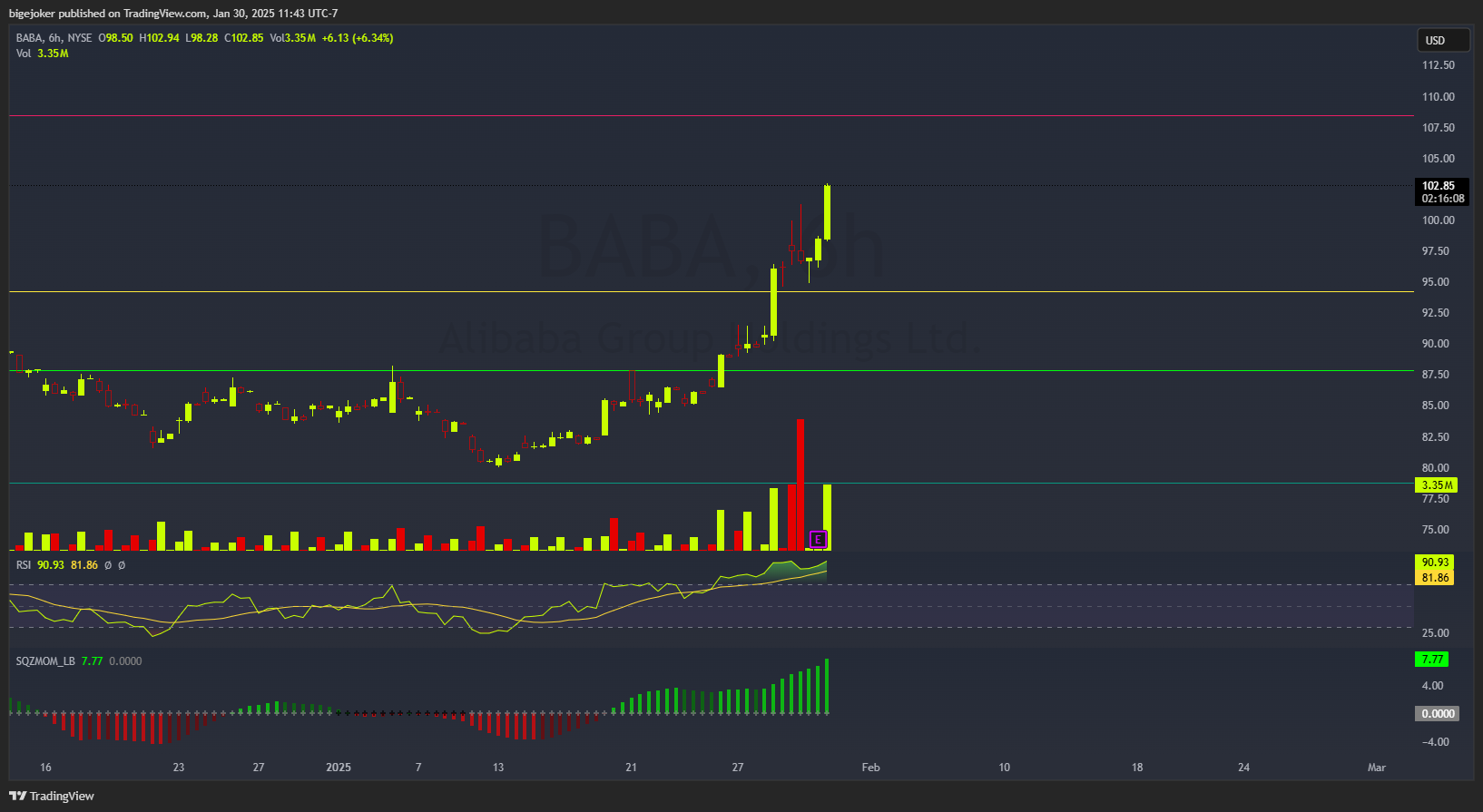
Task: Click the 87.50 price axis label
Action: (1435, 375)
